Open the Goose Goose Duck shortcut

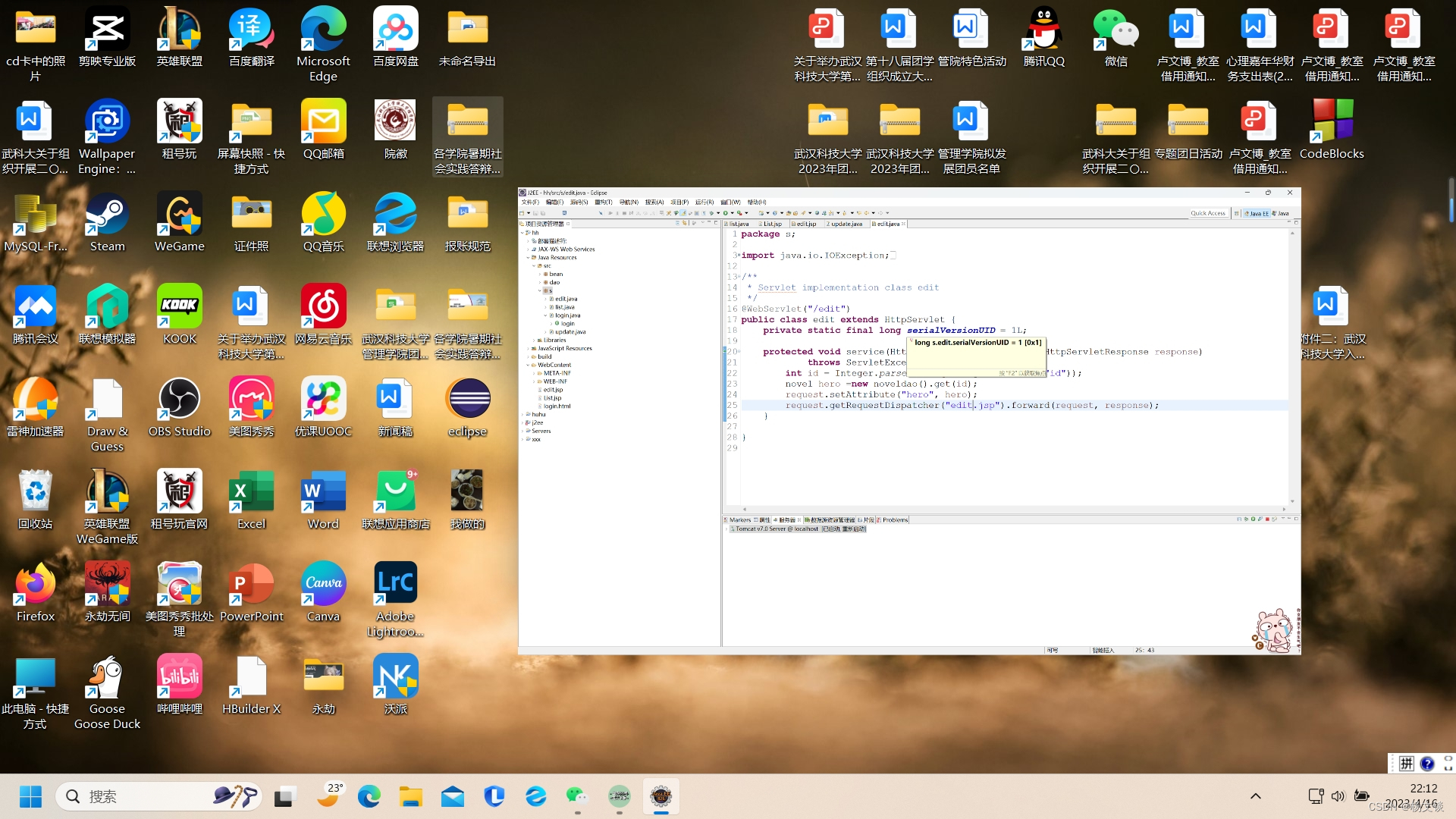pos(107,694)
